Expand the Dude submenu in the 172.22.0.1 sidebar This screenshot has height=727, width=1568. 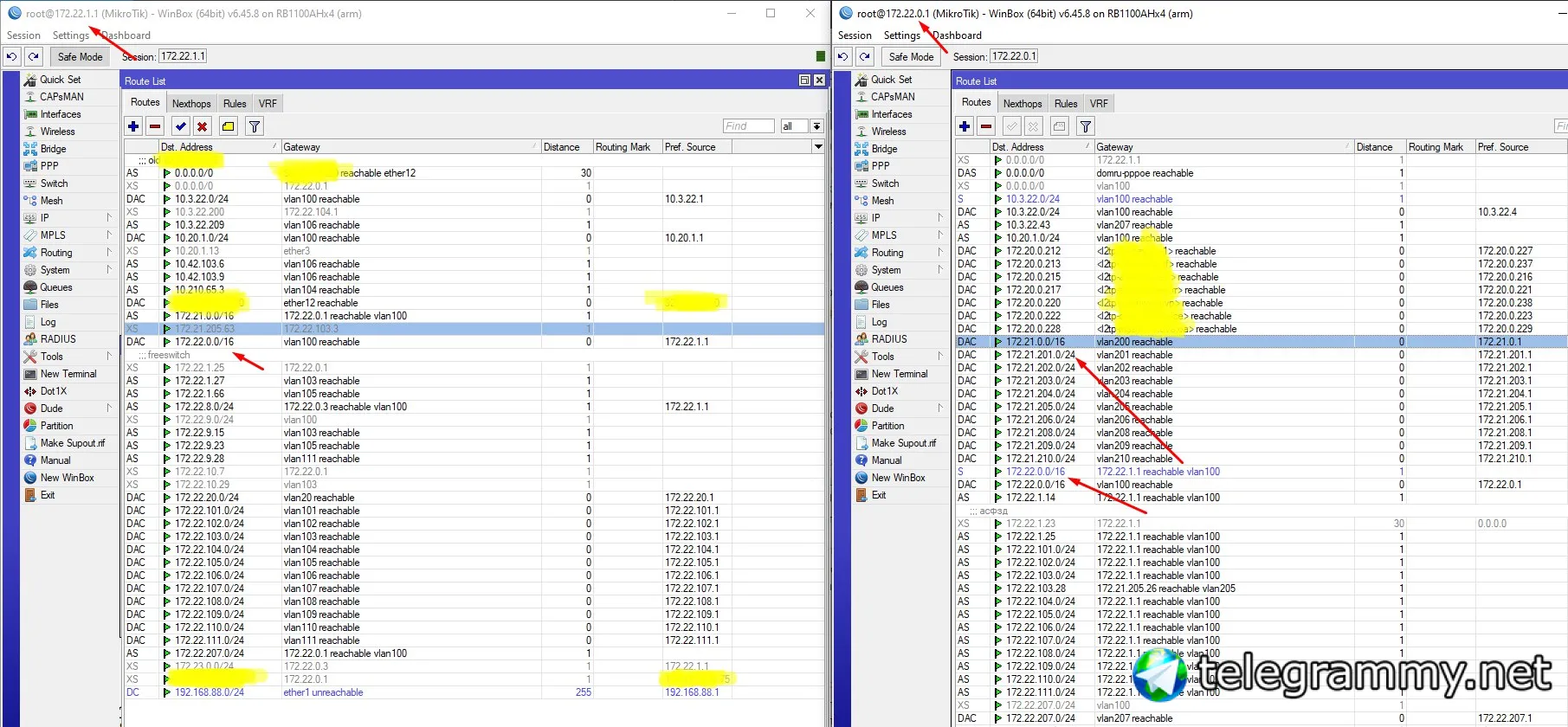940,409
